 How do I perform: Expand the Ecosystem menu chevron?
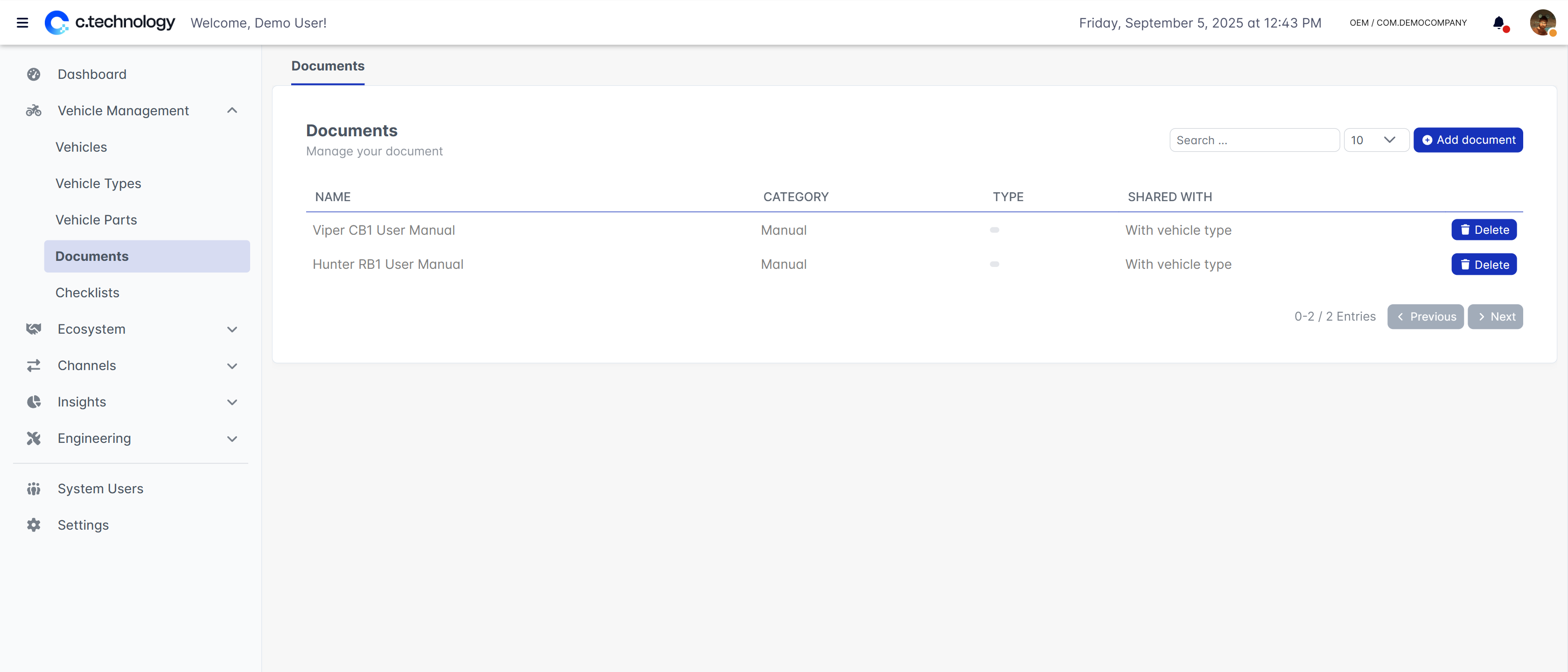pyautogui.click(x=232, y=329)
